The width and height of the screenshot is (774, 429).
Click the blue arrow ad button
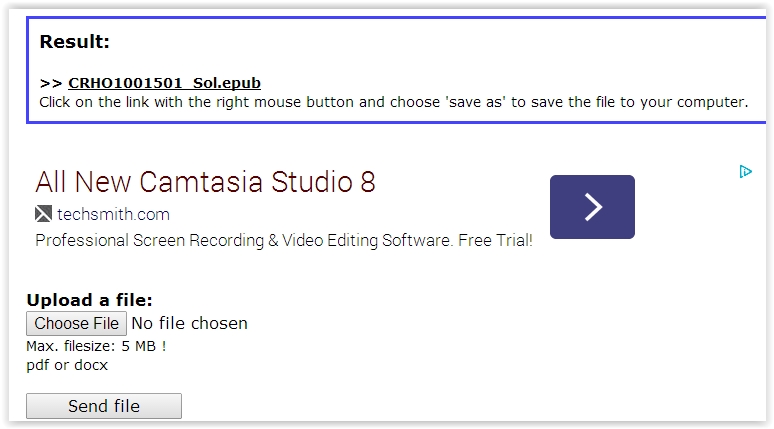click(592, 207)
